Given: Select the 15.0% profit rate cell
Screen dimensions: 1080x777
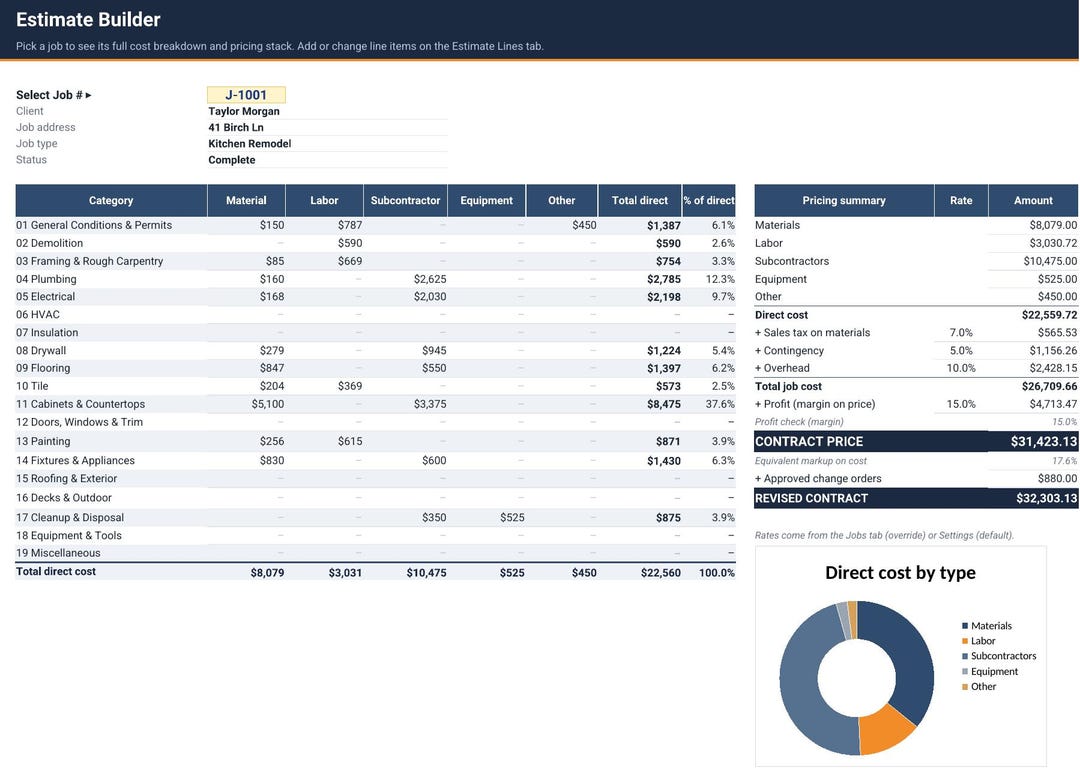Looking at the screenshot, I should pyautogui.click(x=961, y=404).
